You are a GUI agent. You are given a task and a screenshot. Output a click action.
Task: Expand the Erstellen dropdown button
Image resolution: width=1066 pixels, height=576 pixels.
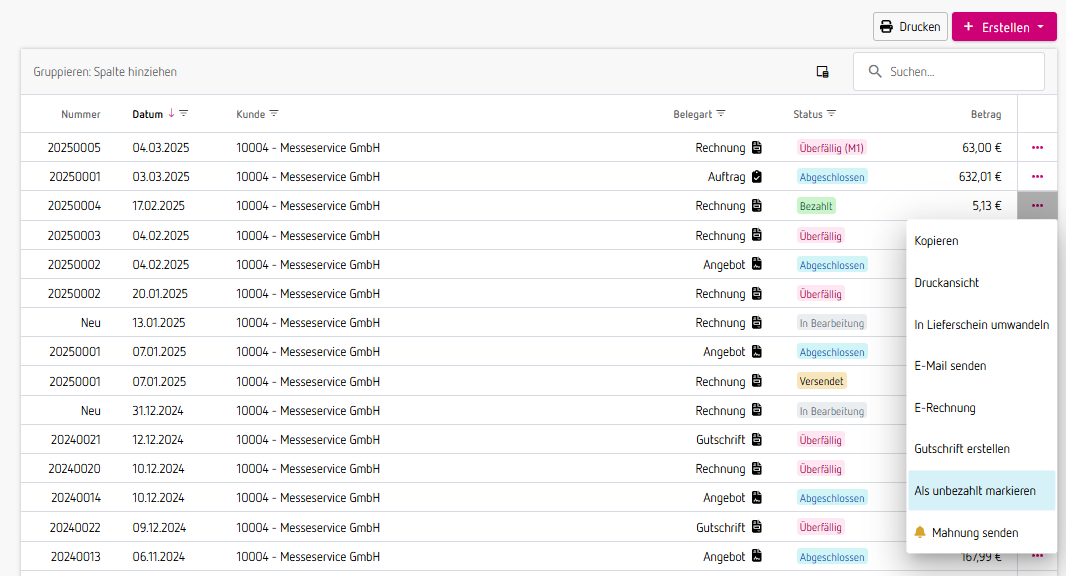[x=1004, y=27]
